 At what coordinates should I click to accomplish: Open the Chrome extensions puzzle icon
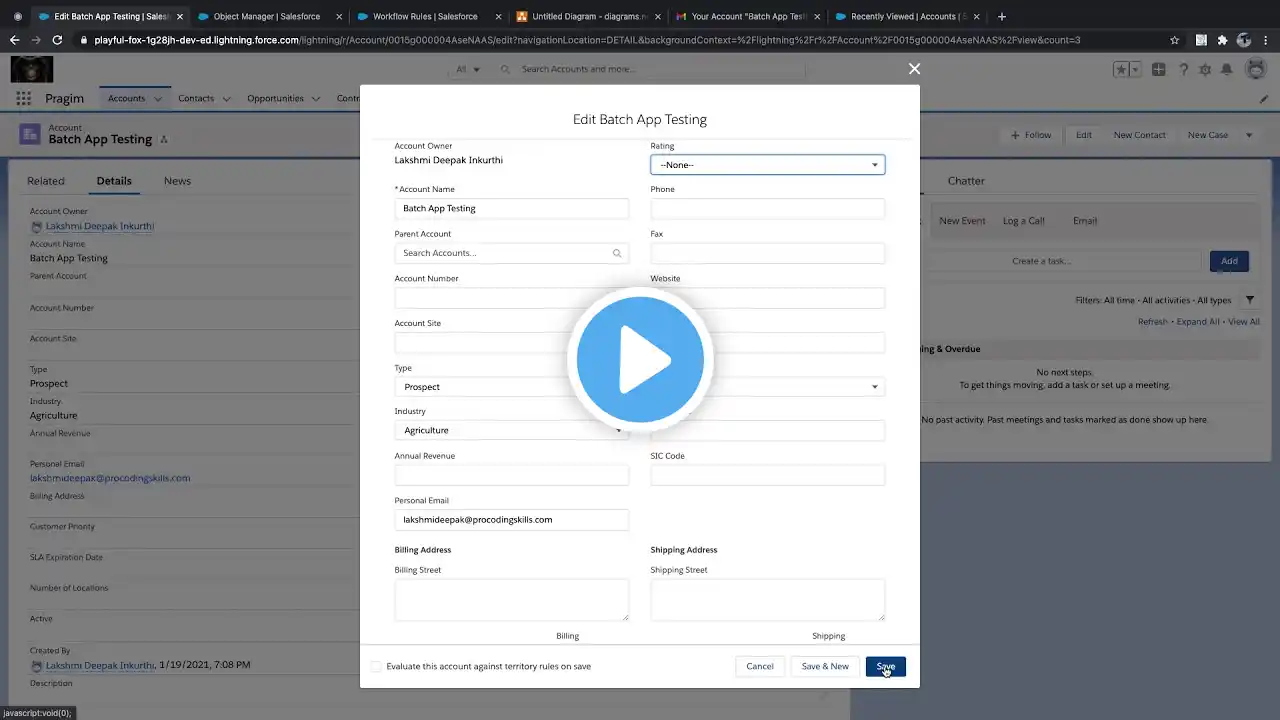point(1222,40)
